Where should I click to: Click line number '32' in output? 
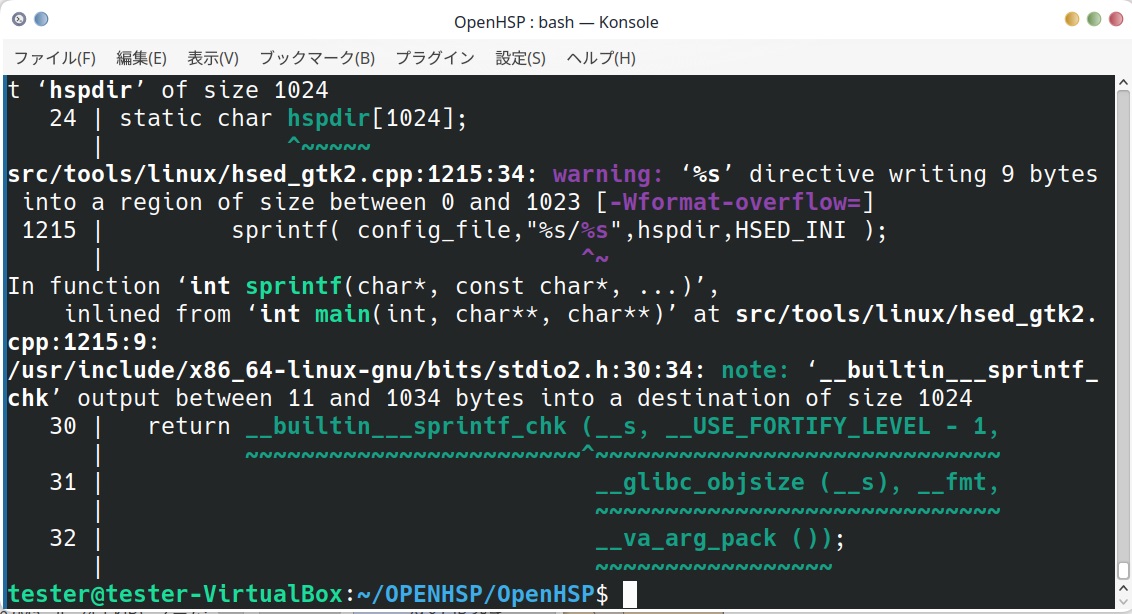pos(63,539)
